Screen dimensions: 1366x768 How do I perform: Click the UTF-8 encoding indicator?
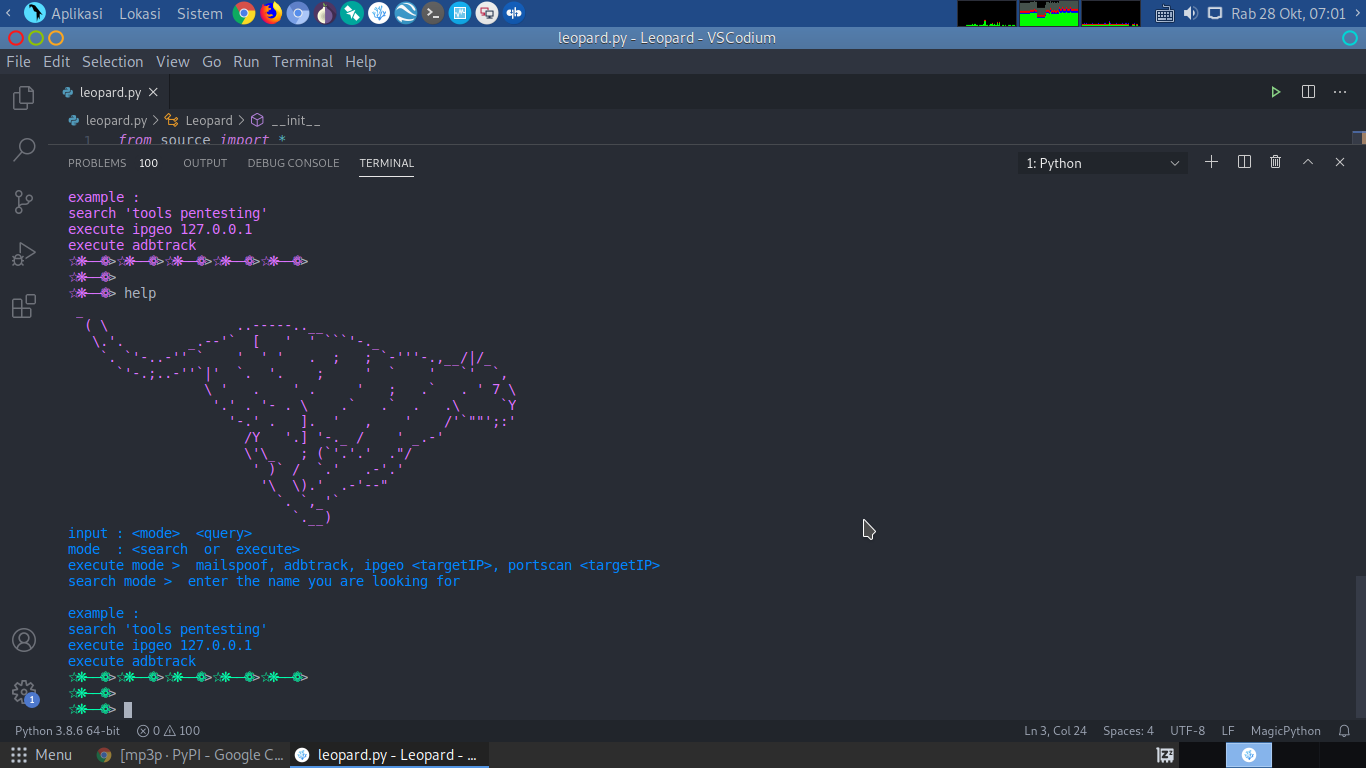[x=1187, y=730]
